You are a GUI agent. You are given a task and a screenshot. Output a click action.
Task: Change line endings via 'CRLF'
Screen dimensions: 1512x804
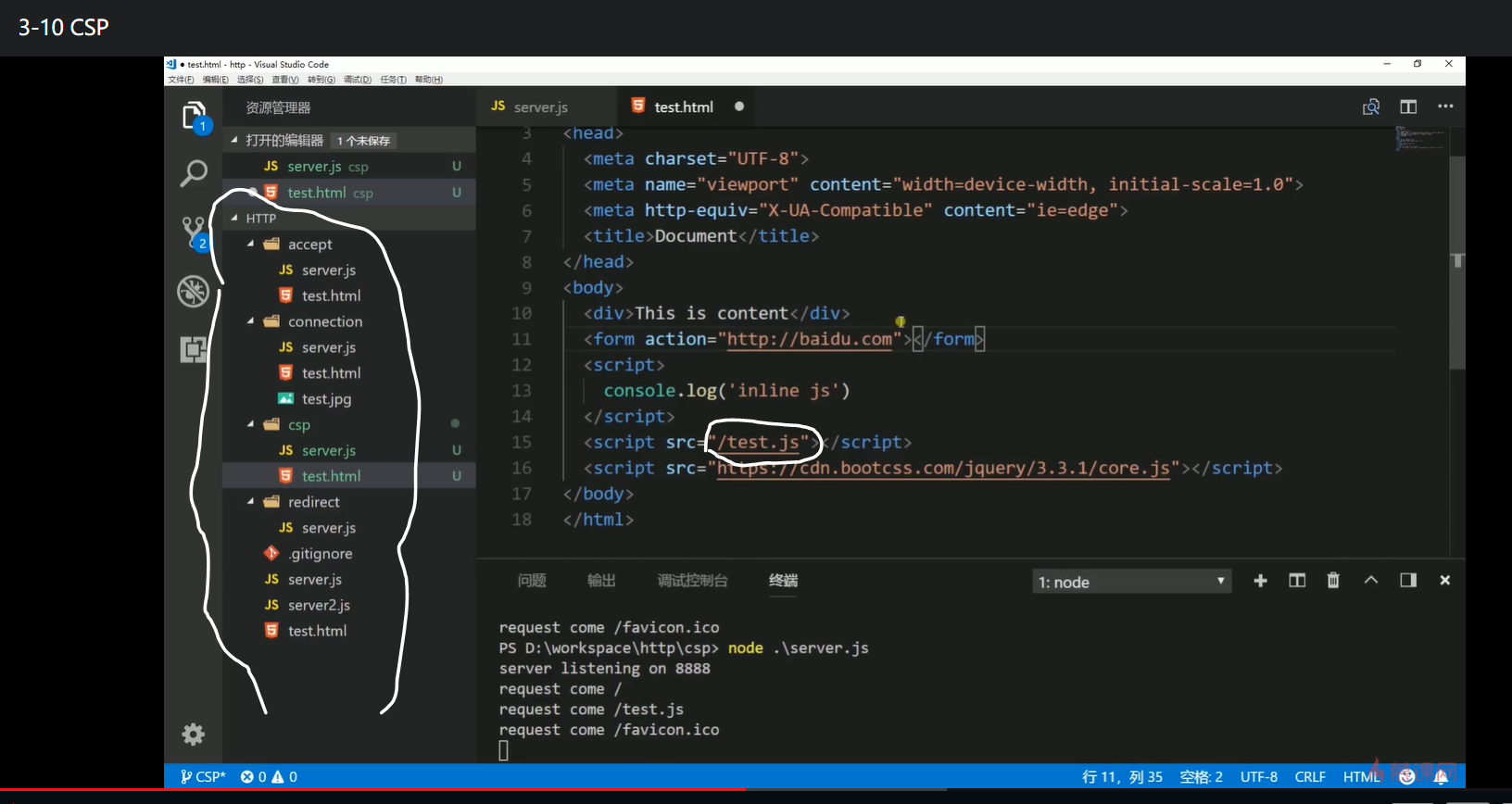point(1310,777)
